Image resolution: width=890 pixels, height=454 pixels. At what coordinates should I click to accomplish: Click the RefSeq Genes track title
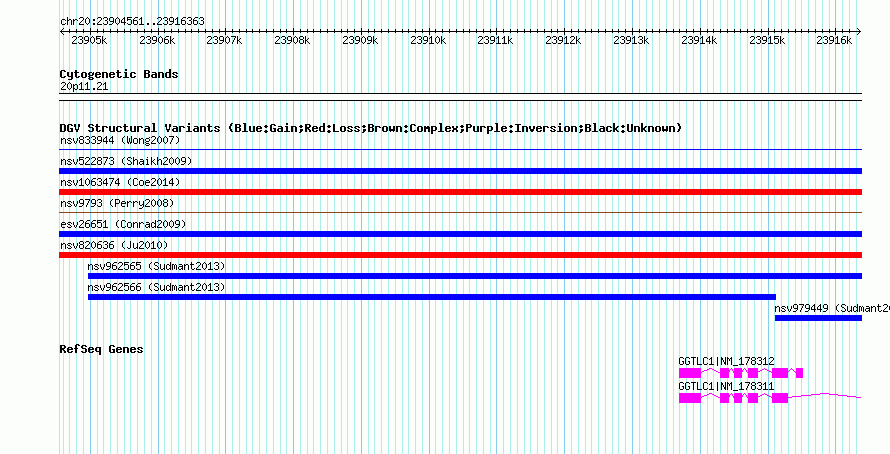pos(101,349)
